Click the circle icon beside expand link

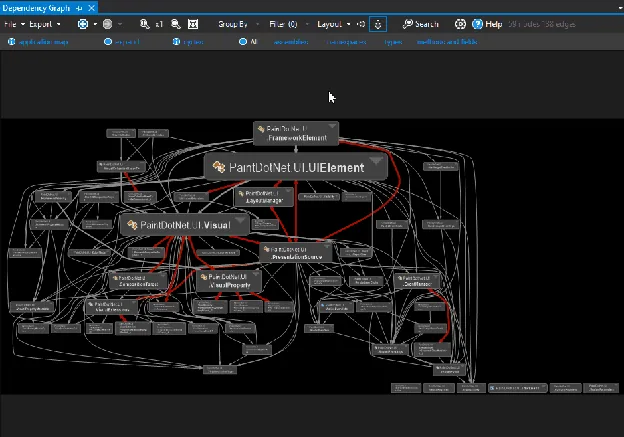point(108,41)
